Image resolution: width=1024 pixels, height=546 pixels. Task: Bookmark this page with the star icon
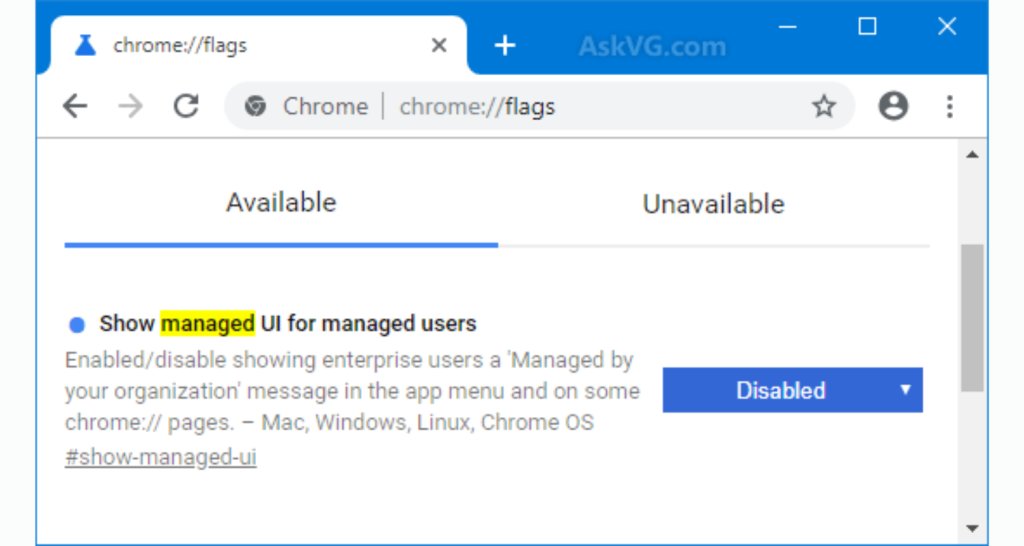coord(824,106)
